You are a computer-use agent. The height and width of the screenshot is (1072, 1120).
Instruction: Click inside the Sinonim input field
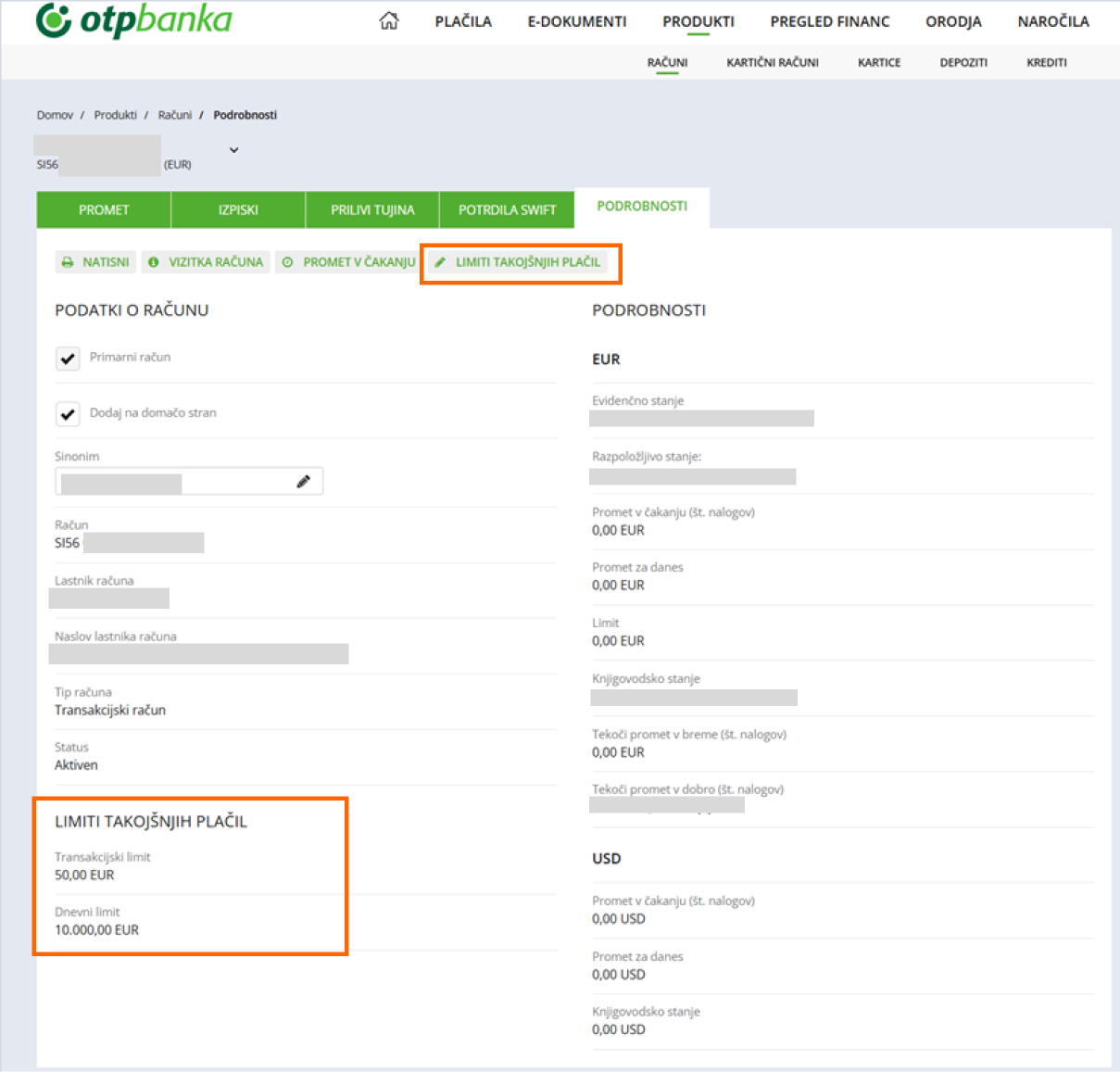[176, 482]
